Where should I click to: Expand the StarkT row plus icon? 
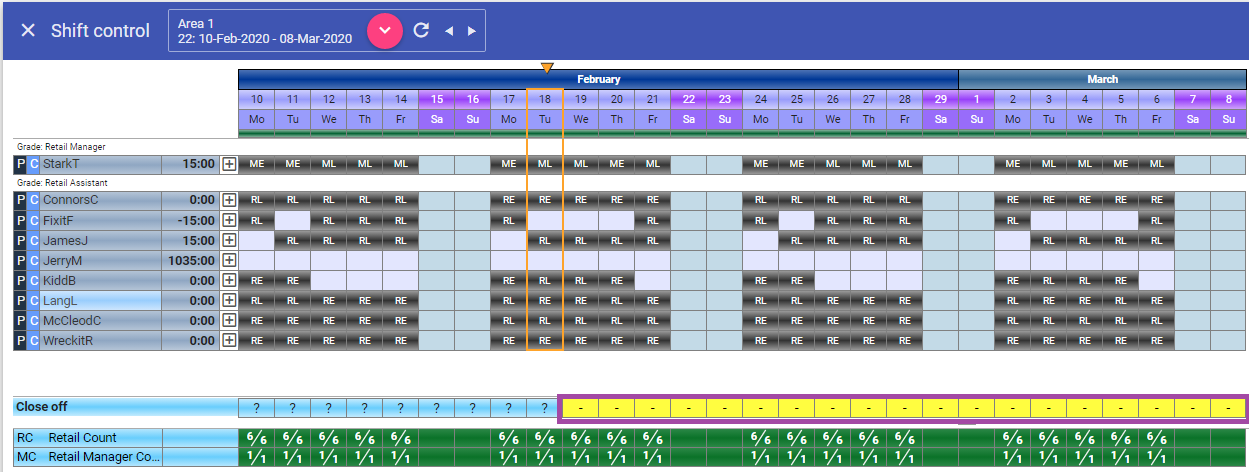(x=229, y=164)
